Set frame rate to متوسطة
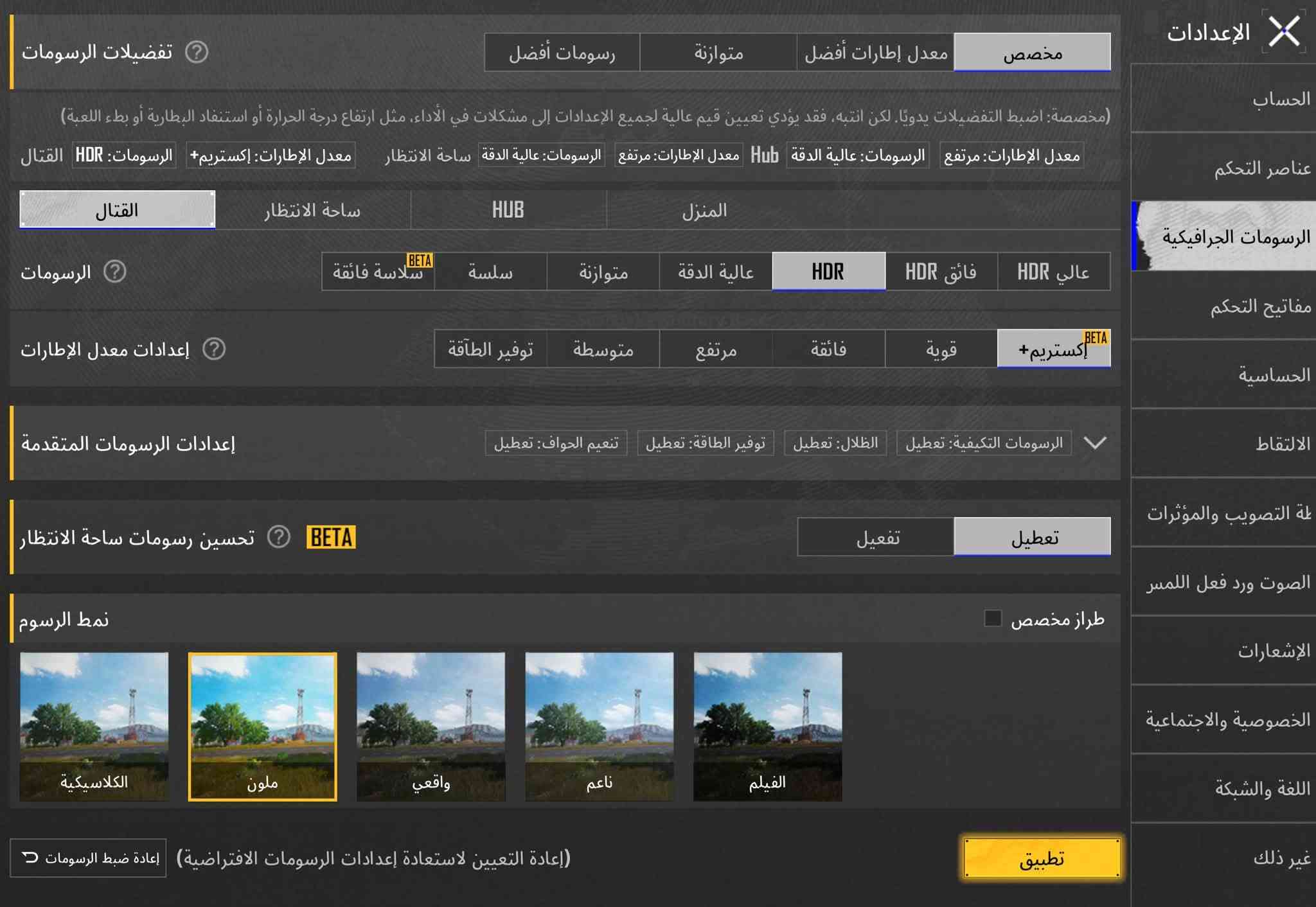 click(603, 349)
